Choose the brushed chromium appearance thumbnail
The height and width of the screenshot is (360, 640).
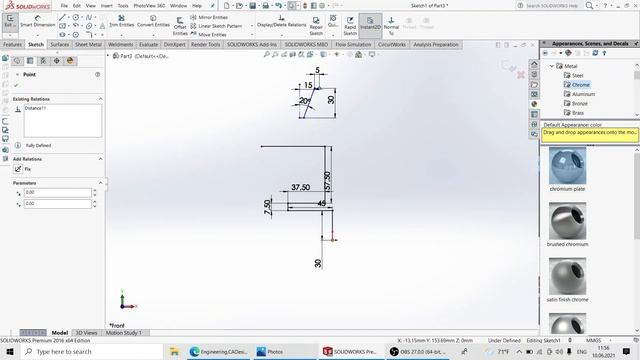point(567,221)
